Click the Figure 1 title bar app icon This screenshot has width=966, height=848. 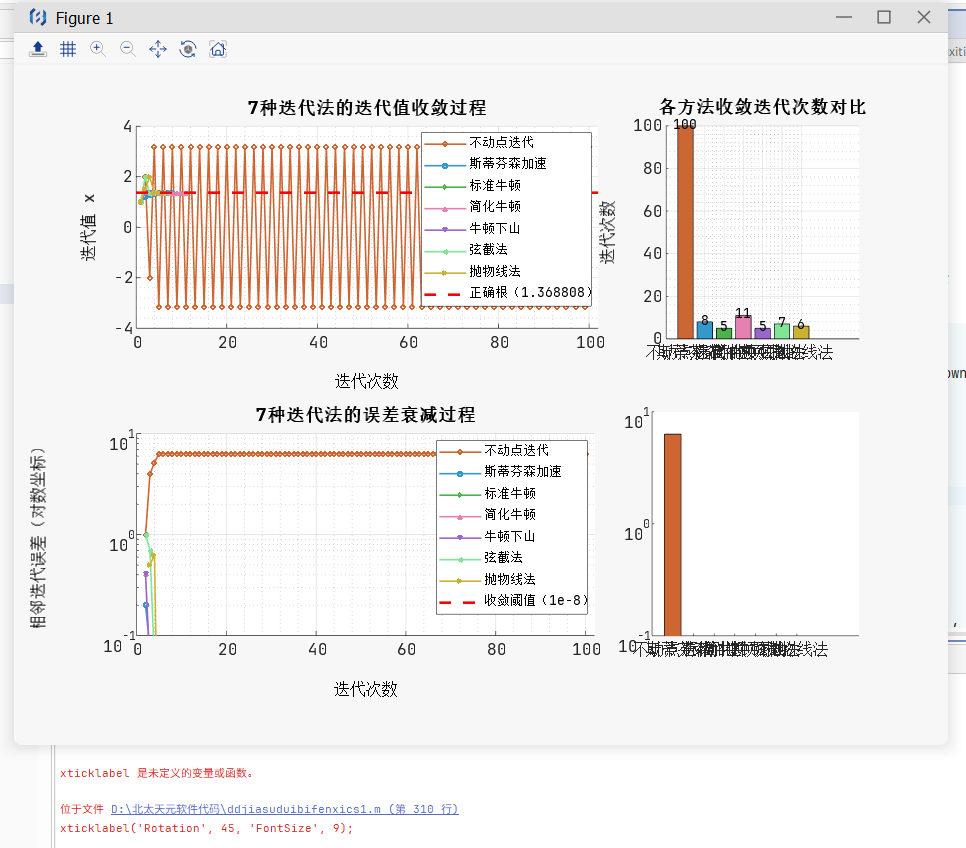click(x=38, y=17)
